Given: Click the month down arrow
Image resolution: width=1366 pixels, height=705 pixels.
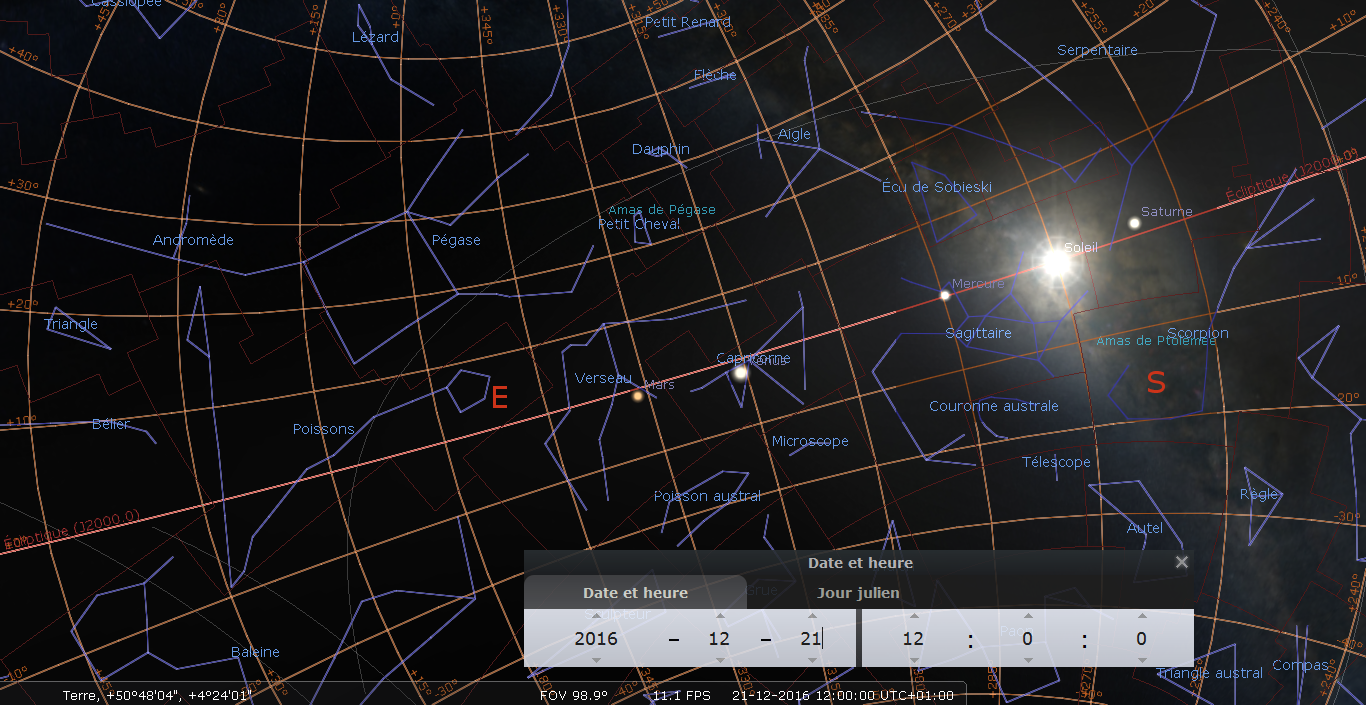Looking at the screenshot, I should [719, 660].
